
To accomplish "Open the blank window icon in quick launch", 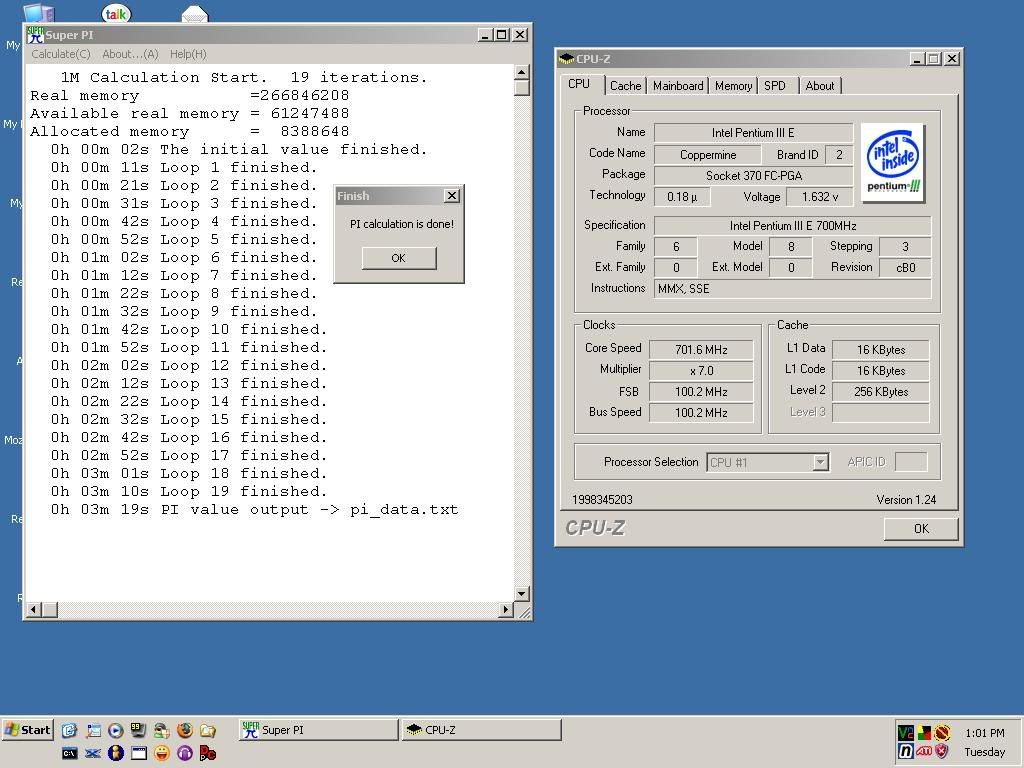I will [138, 753].
